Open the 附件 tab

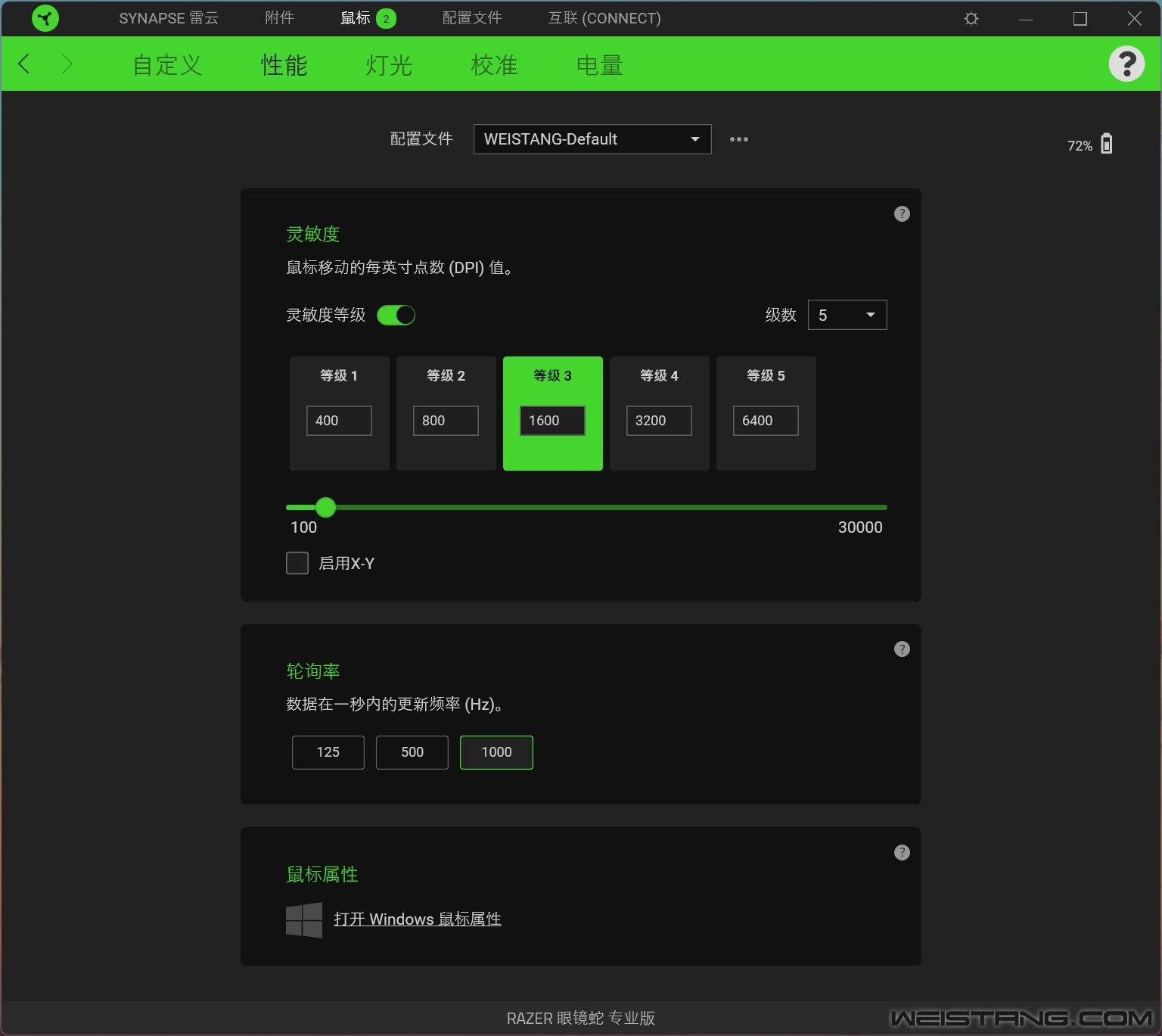point(279,18)
